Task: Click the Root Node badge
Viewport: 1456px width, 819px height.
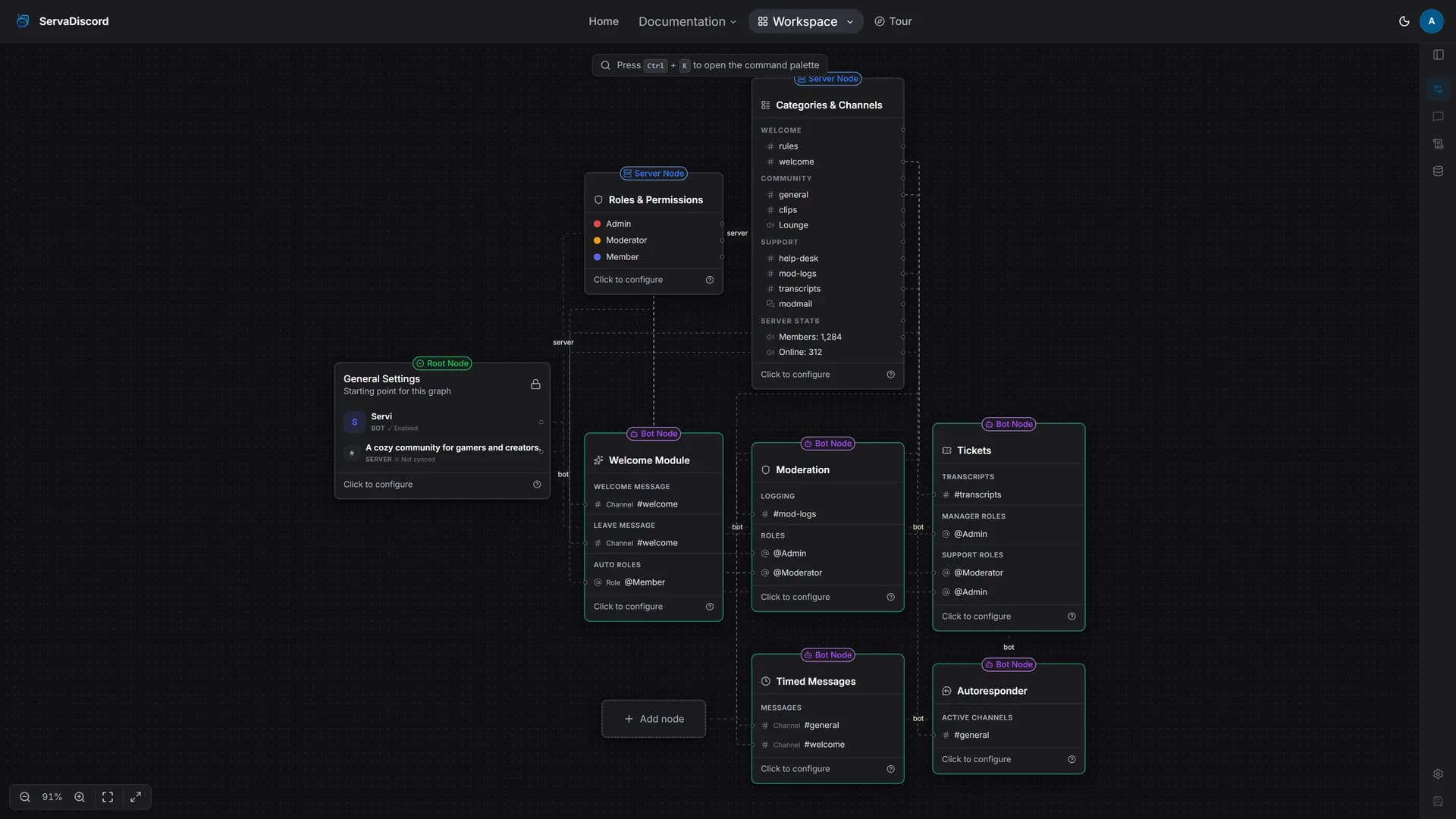Action: (x=442, y=363)
